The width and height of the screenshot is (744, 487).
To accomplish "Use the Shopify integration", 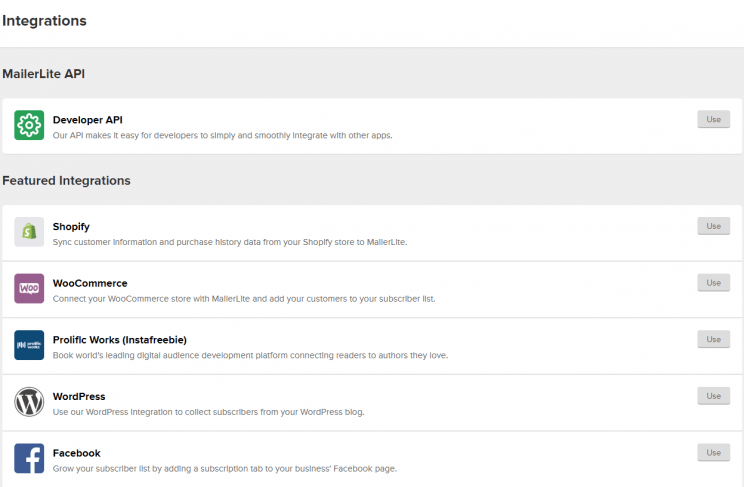I will pos(713,226).
